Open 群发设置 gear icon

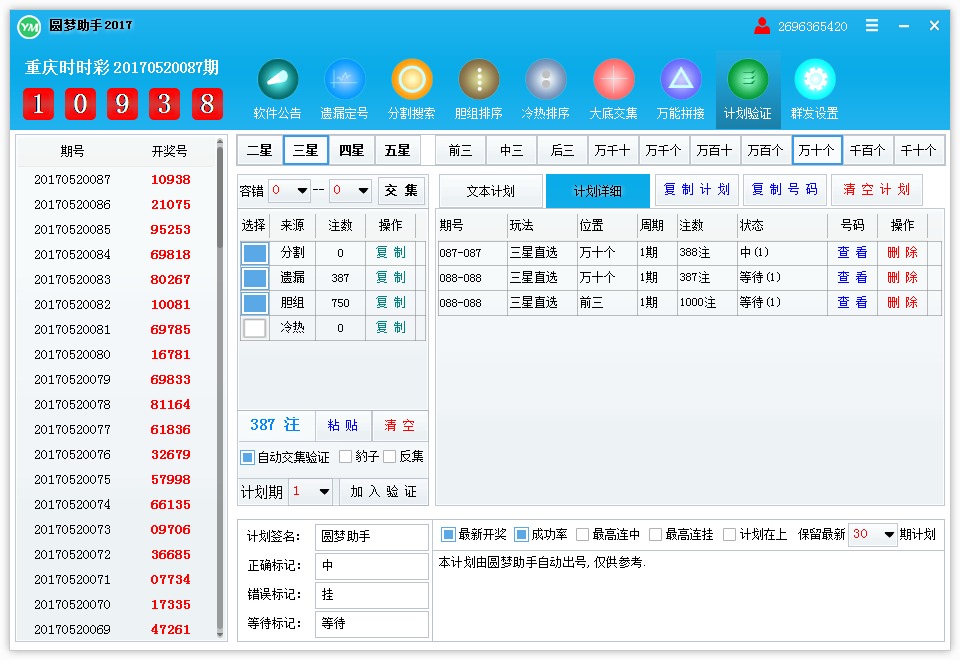click(815, 80)
